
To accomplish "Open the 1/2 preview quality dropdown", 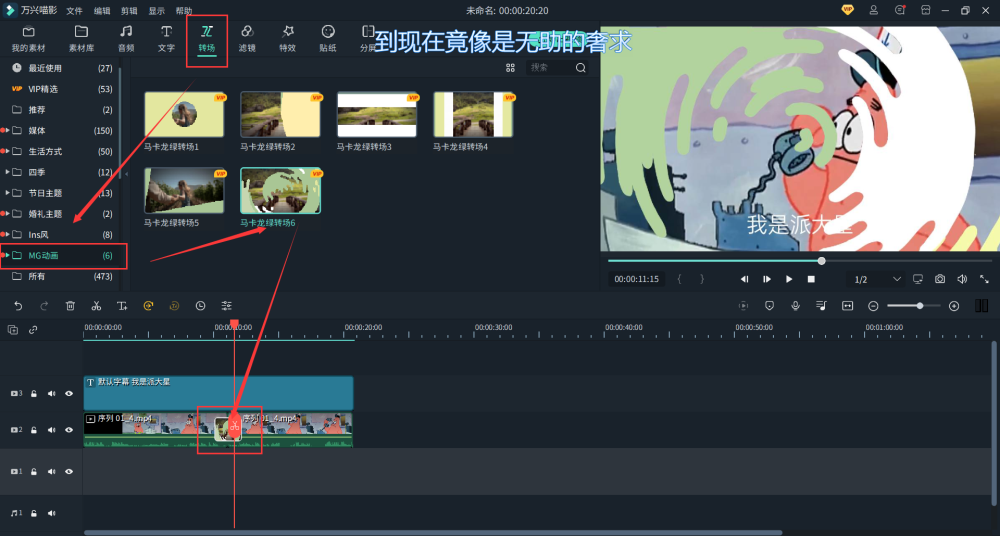I will pos(877,279).
